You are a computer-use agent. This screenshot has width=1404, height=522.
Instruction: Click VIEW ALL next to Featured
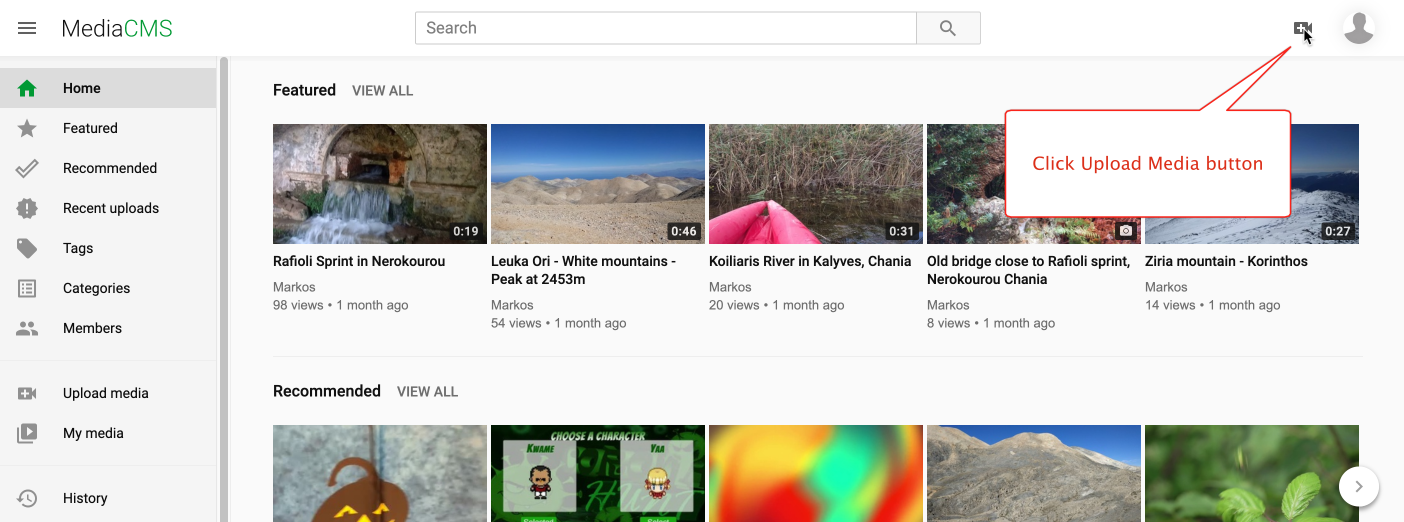(x=382, y=91)
